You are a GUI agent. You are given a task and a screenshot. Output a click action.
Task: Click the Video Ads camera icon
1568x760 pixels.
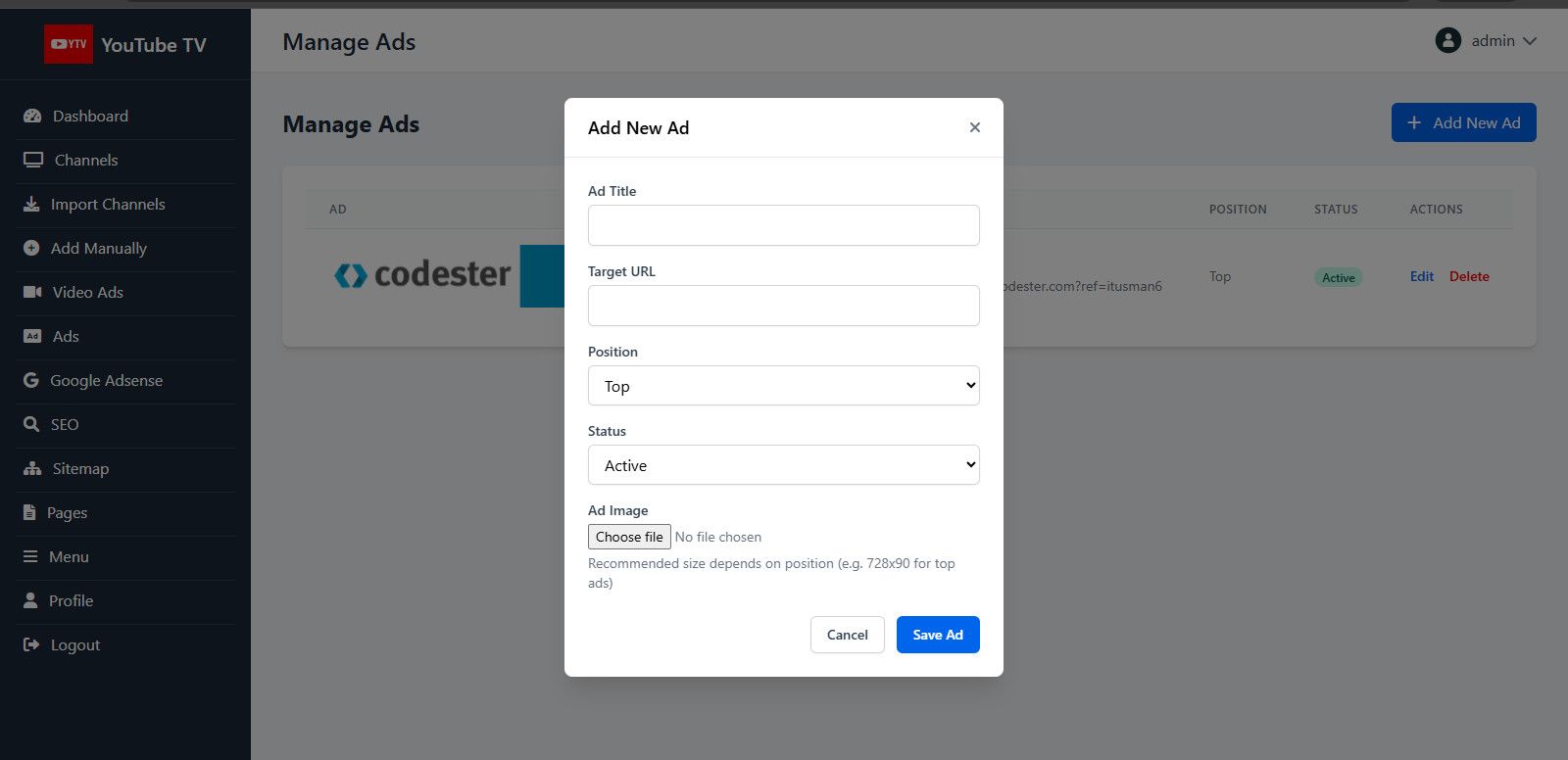(32, 292)
